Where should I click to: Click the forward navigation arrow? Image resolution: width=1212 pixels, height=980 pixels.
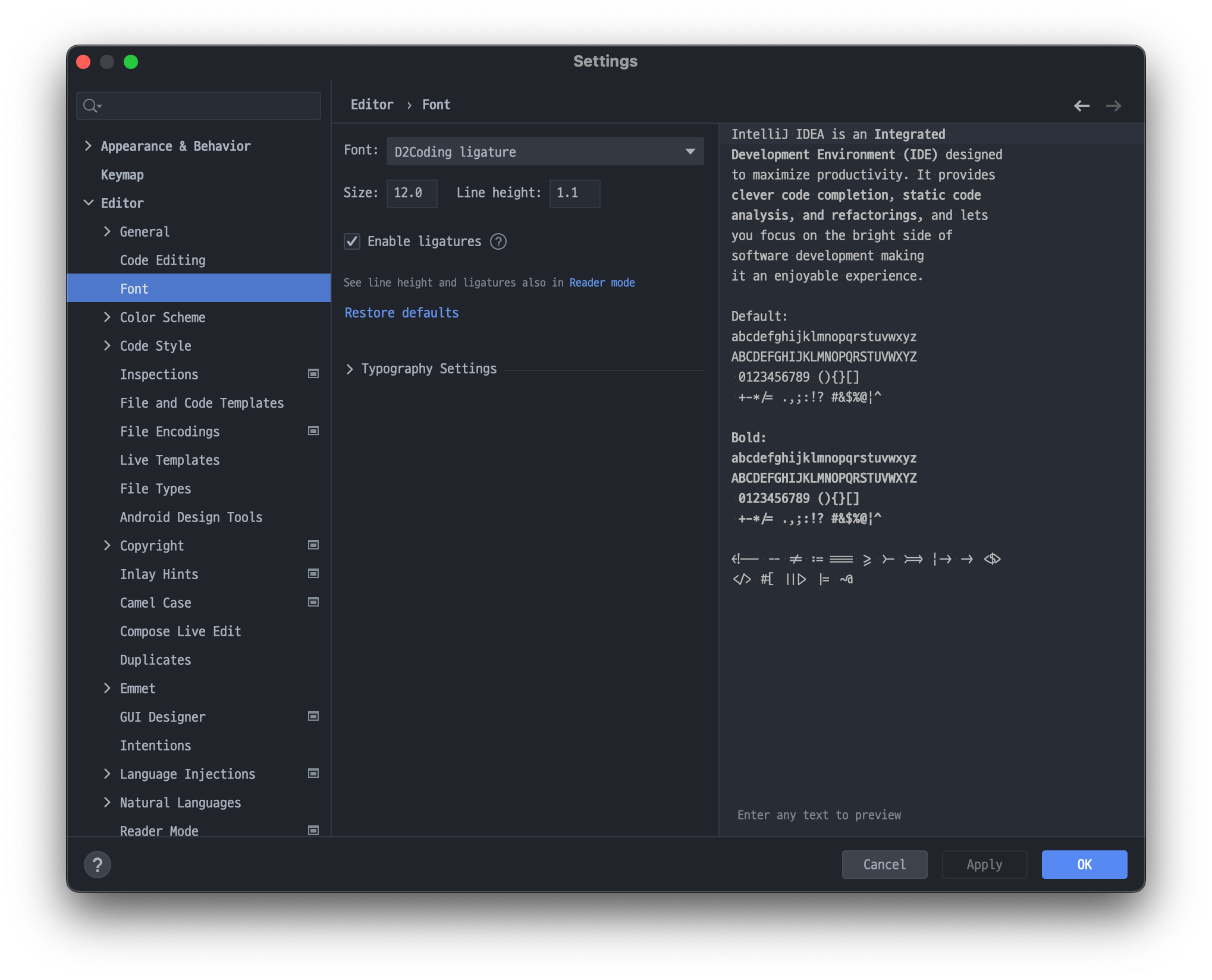coord(1113,105)
